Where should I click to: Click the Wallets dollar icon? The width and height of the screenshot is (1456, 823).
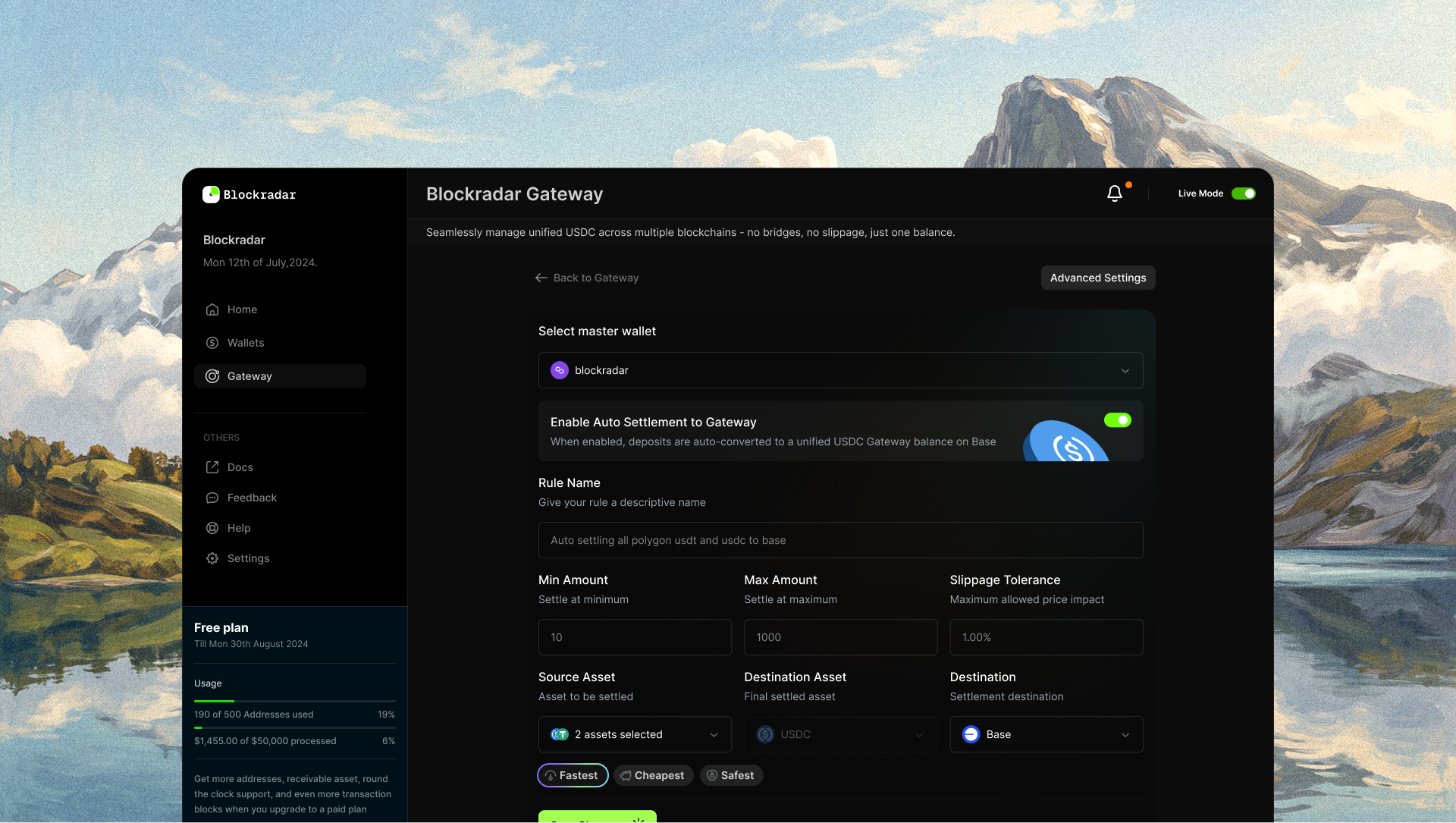(x=212, y=343)
